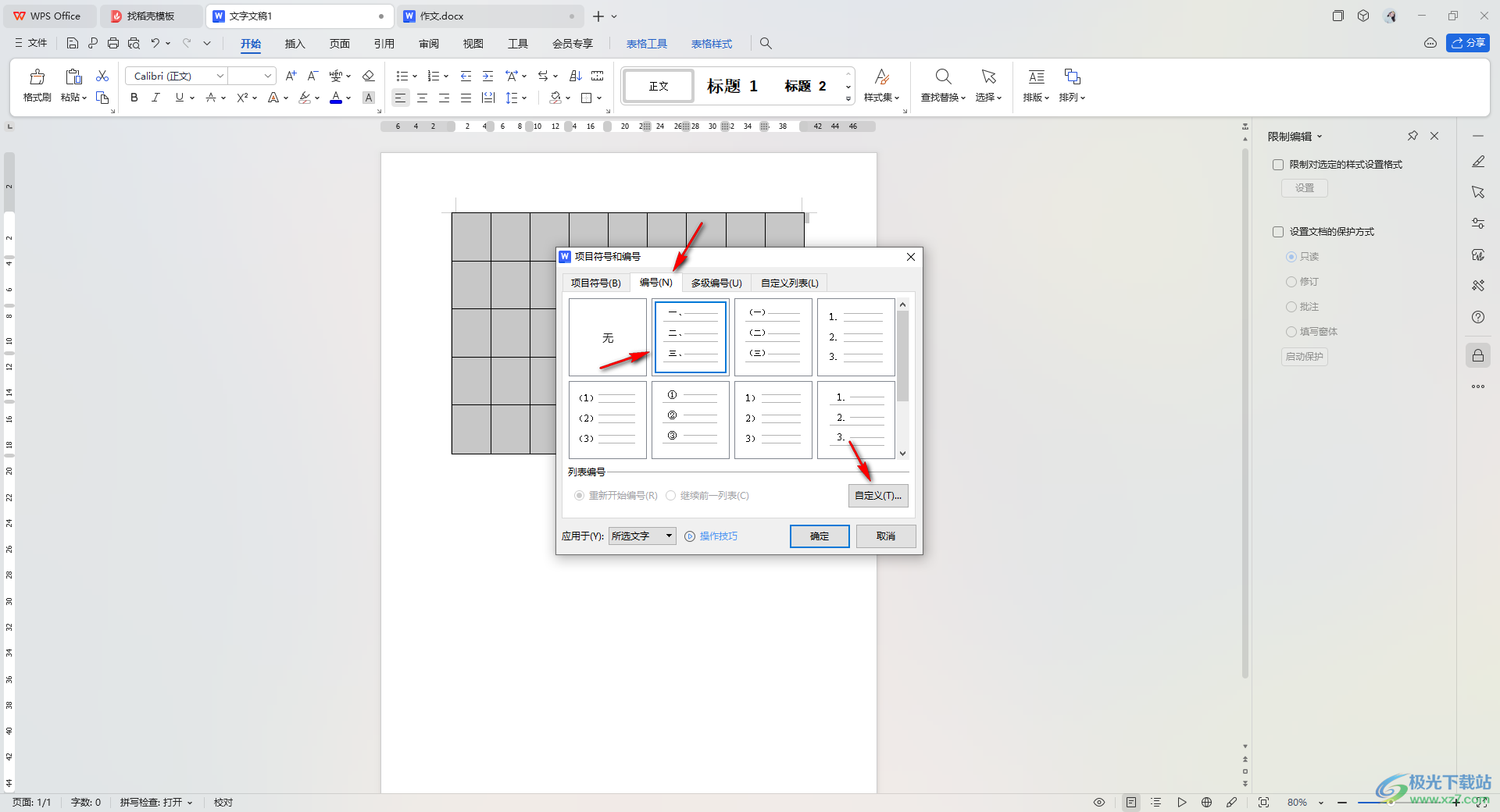Click the print icon in quick access
This screenshot has width=1500, height=812.
pyautogui.click(x=113, y=44)
